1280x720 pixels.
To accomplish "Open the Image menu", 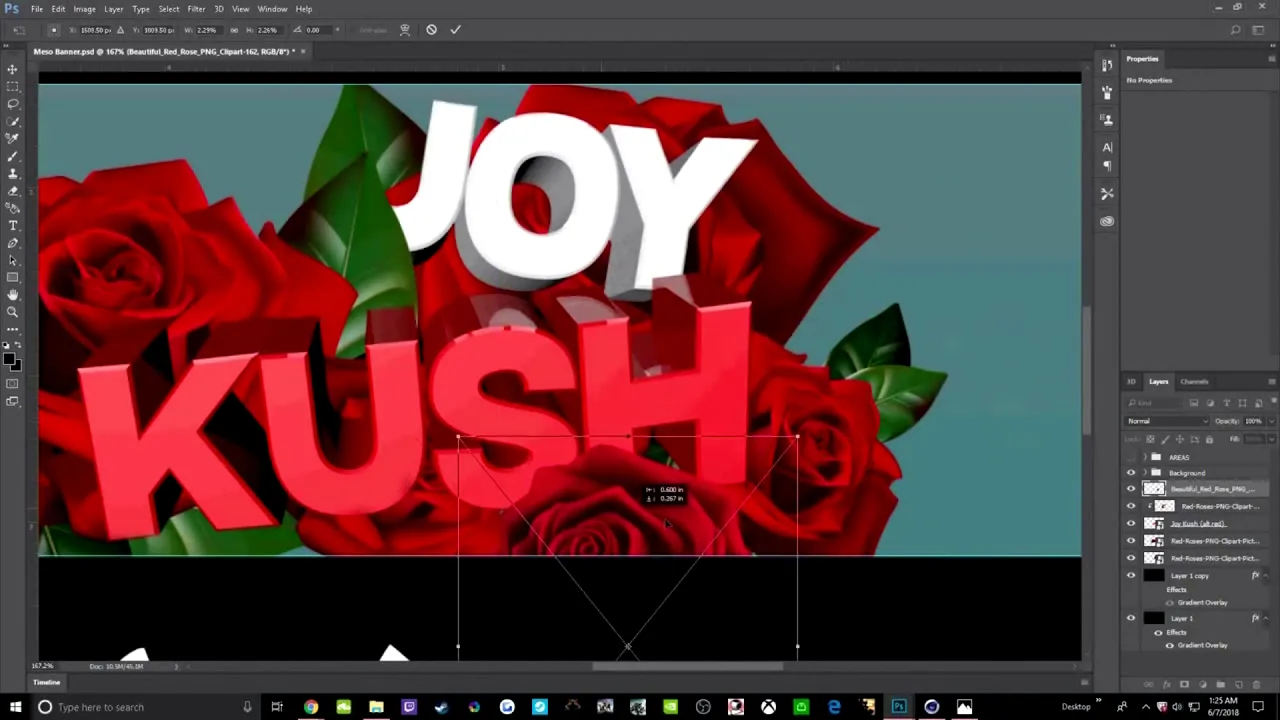I will tap(84, 9).
